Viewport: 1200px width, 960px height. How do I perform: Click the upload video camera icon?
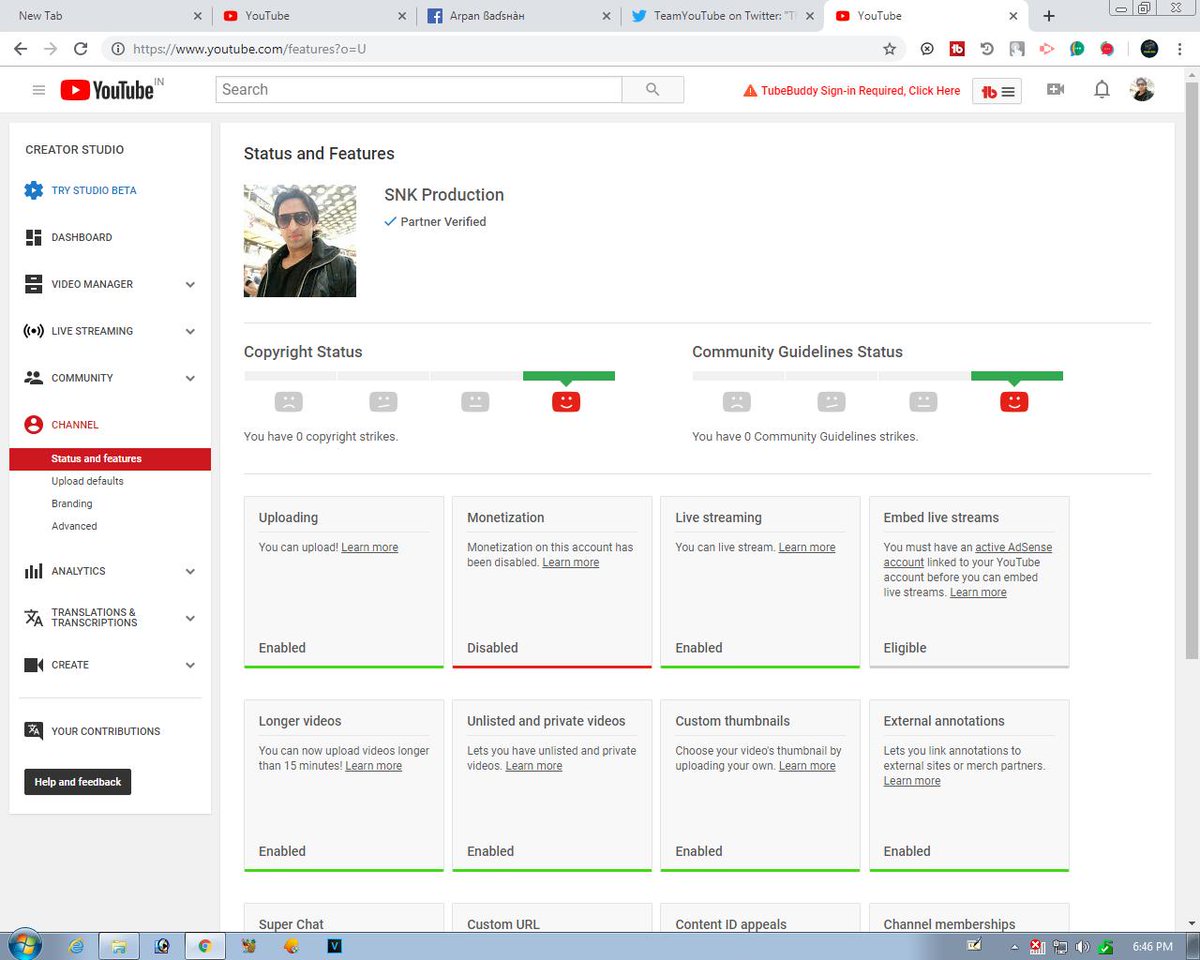point(1055,89)
